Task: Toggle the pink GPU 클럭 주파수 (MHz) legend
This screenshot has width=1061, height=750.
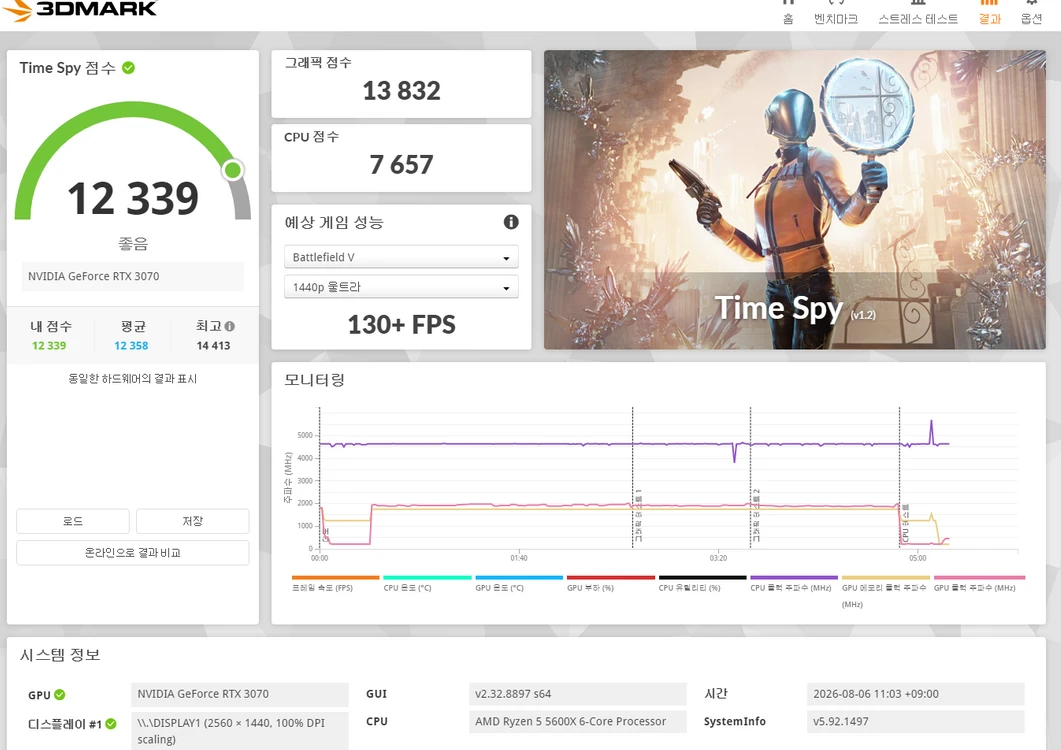Action: 979,583
